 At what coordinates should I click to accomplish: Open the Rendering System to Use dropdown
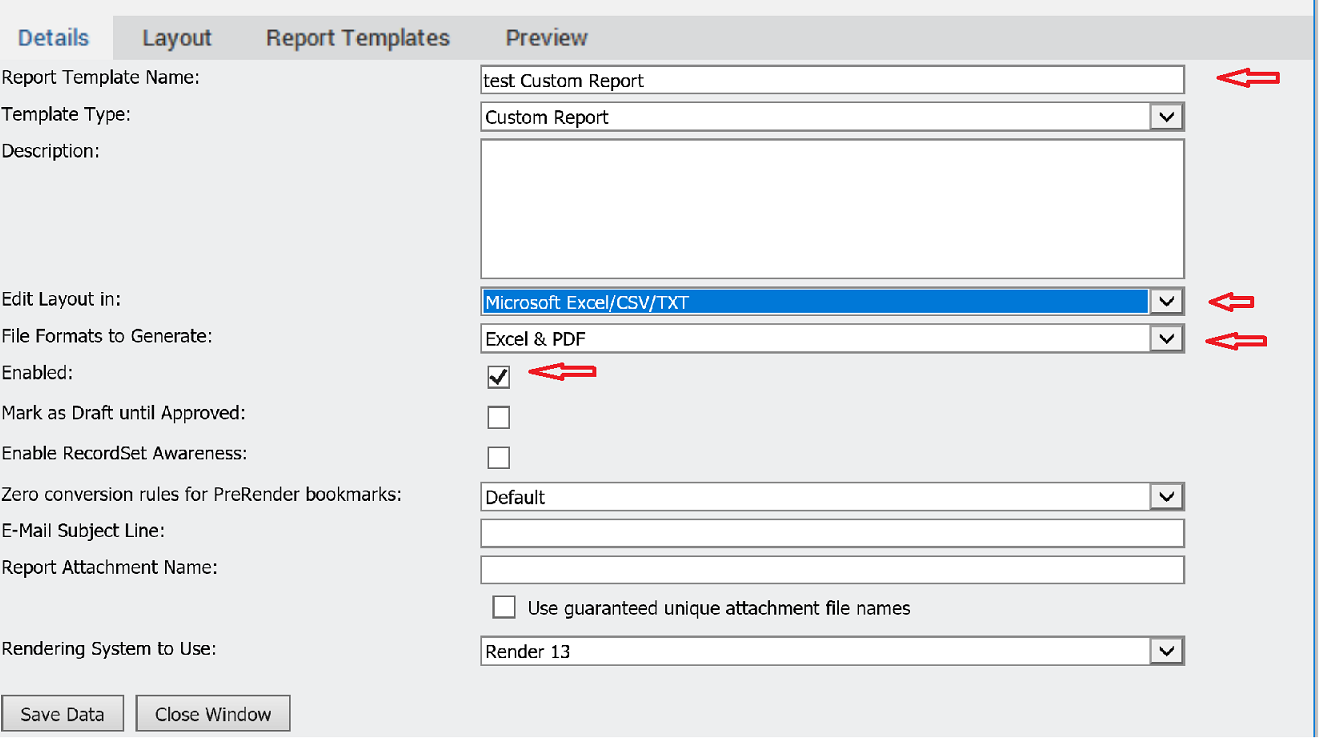pyautogui.click(x=832, y=651)
